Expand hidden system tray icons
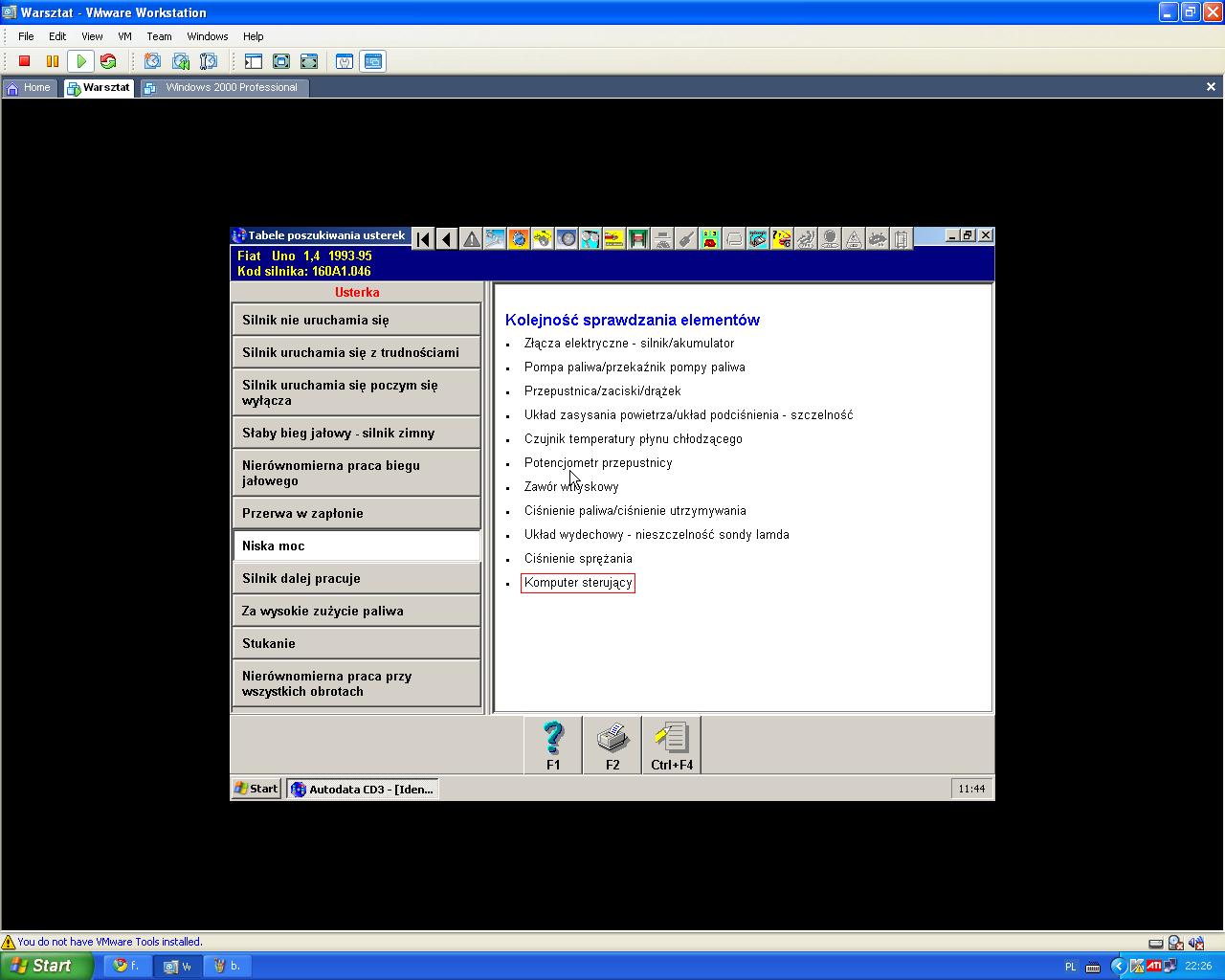1225x980 pixels. tap(1119, 967)
